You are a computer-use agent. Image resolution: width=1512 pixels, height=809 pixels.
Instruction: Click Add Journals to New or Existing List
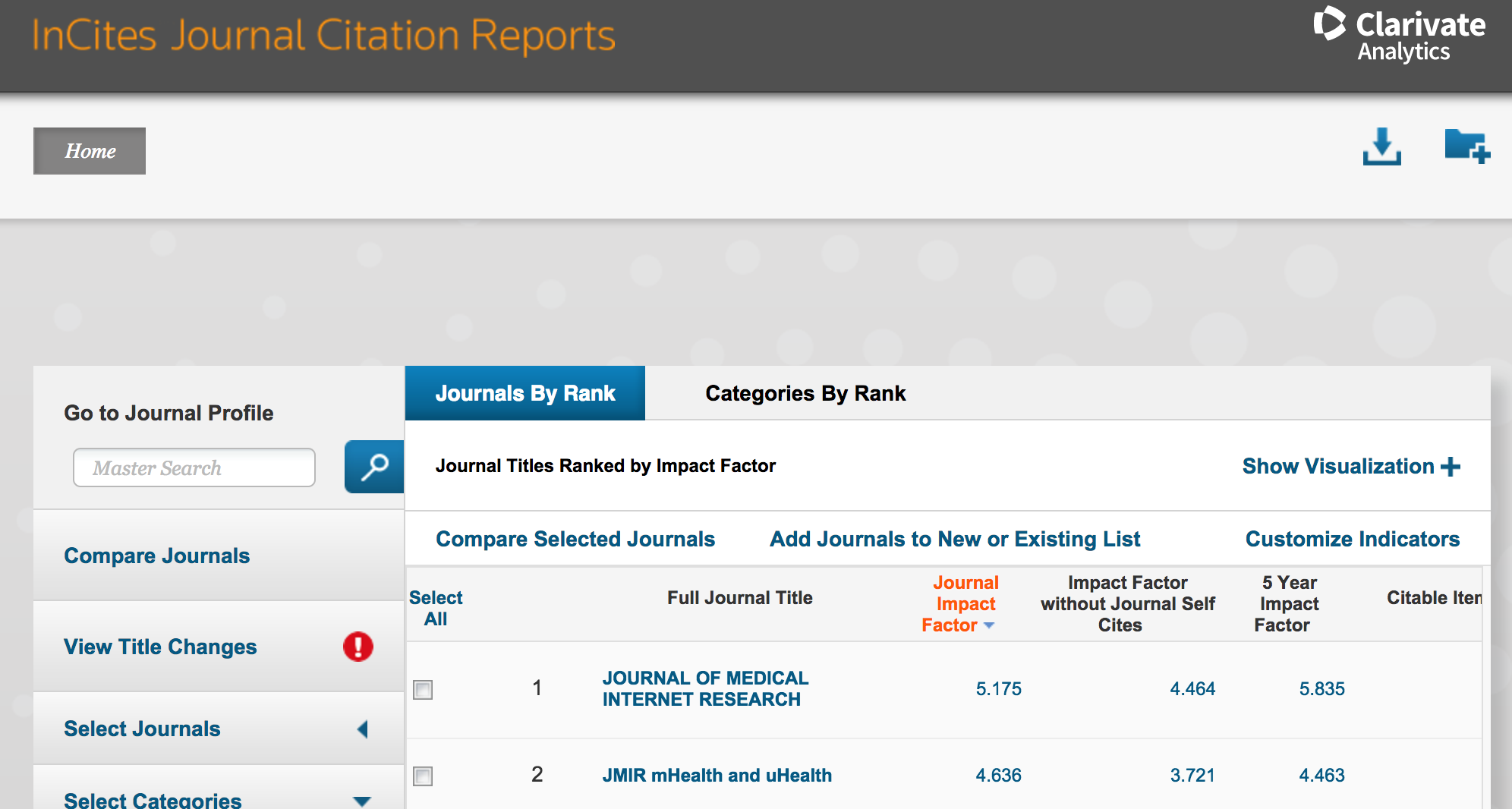(954, 539)
